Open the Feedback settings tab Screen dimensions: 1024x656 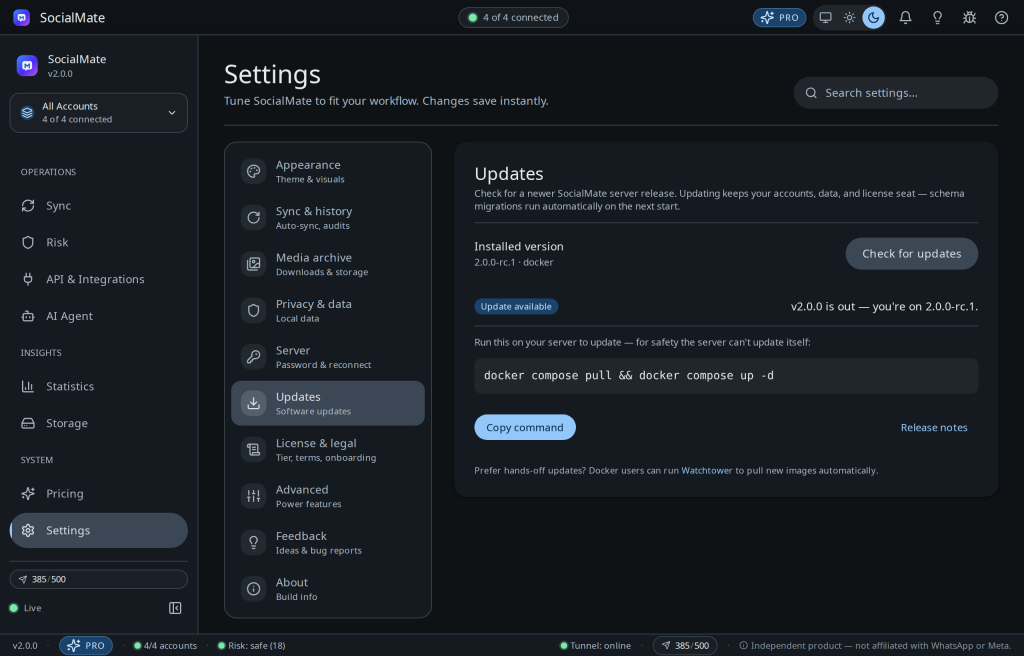(328, 542)
